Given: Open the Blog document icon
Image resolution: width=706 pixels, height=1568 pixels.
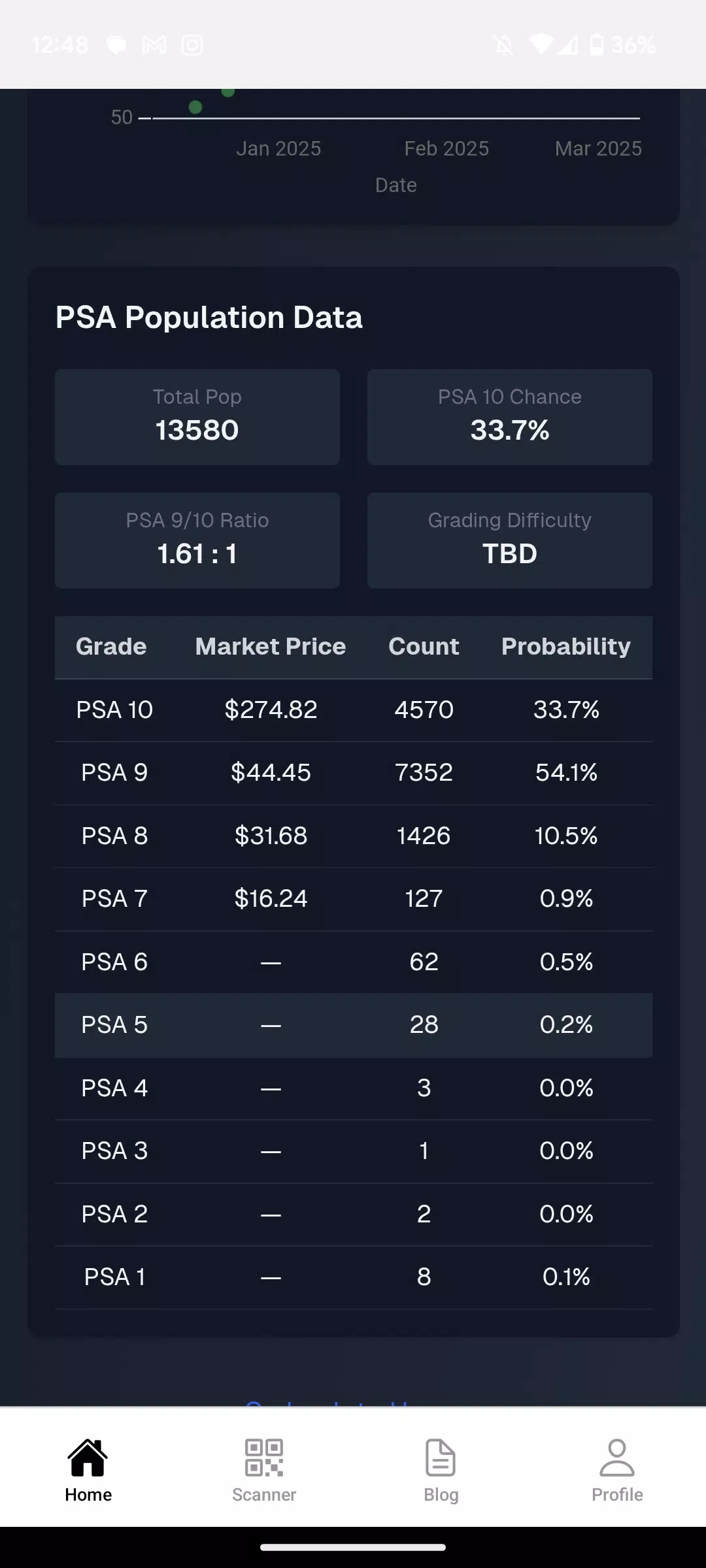Looking at the screenshot, I should (x=441, y=1457).
